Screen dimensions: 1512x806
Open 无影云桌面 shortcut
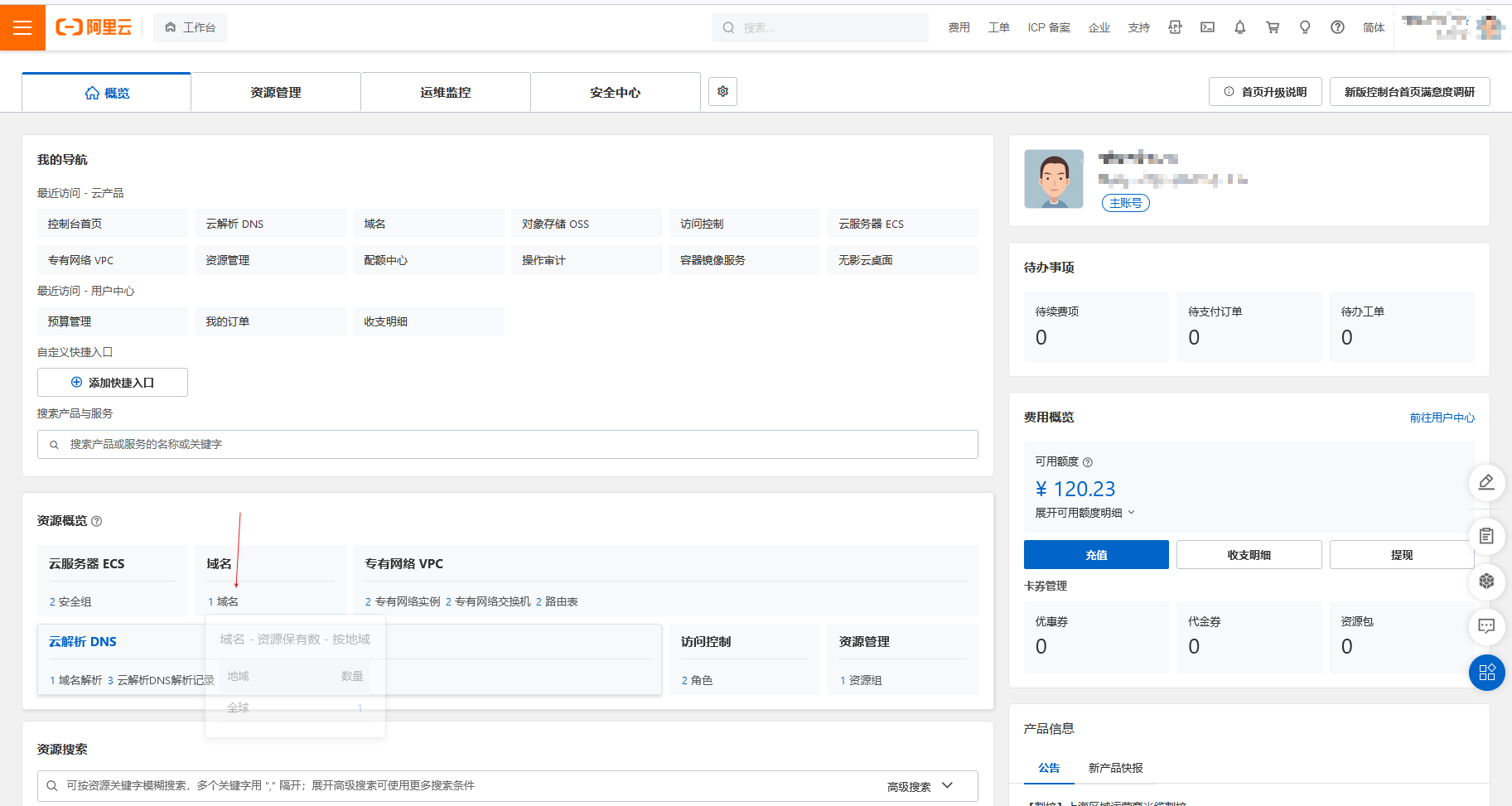(903, 260)
